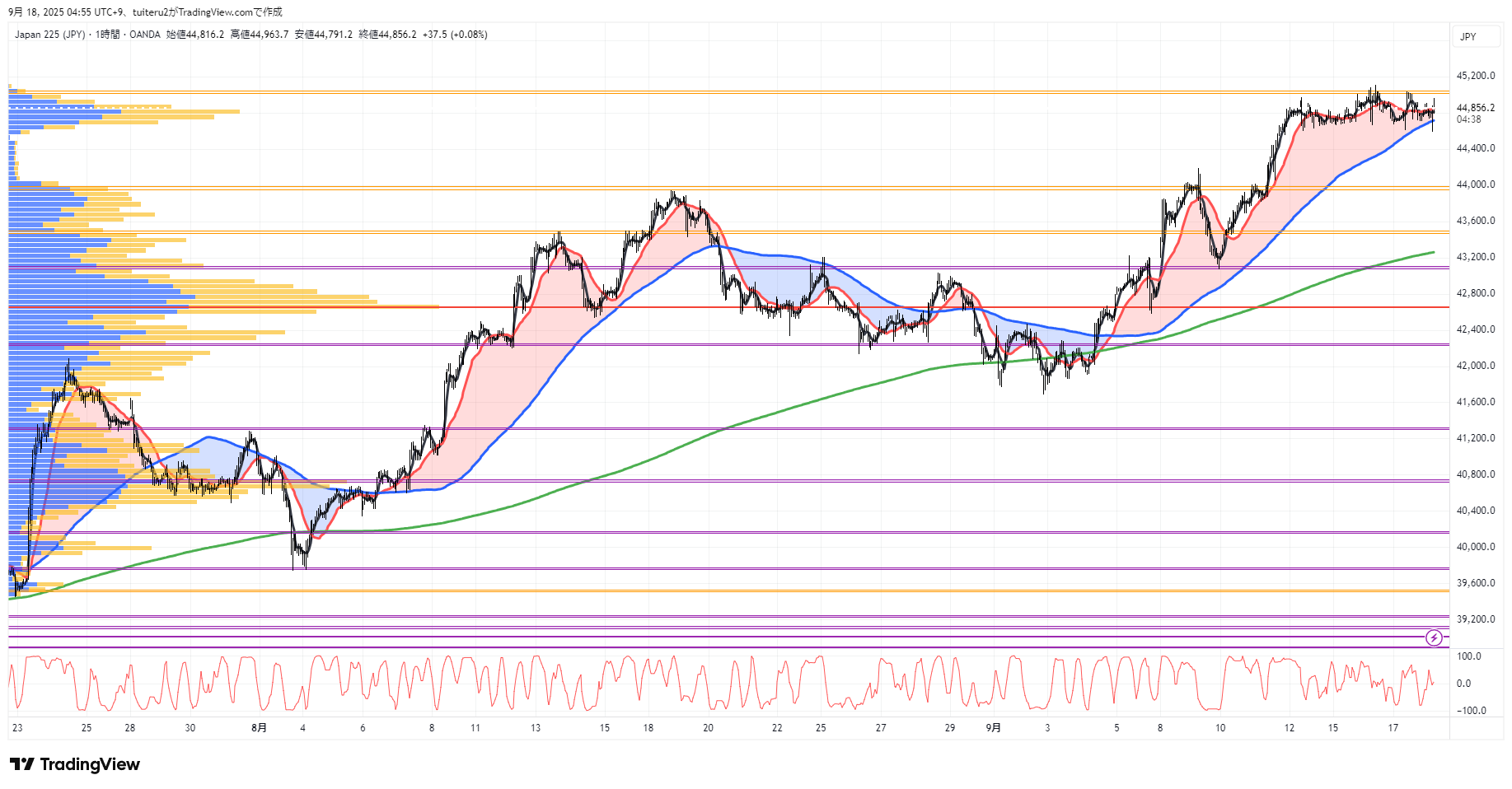Click the TradingView logo icon
1512x789 pixels.
22,764
